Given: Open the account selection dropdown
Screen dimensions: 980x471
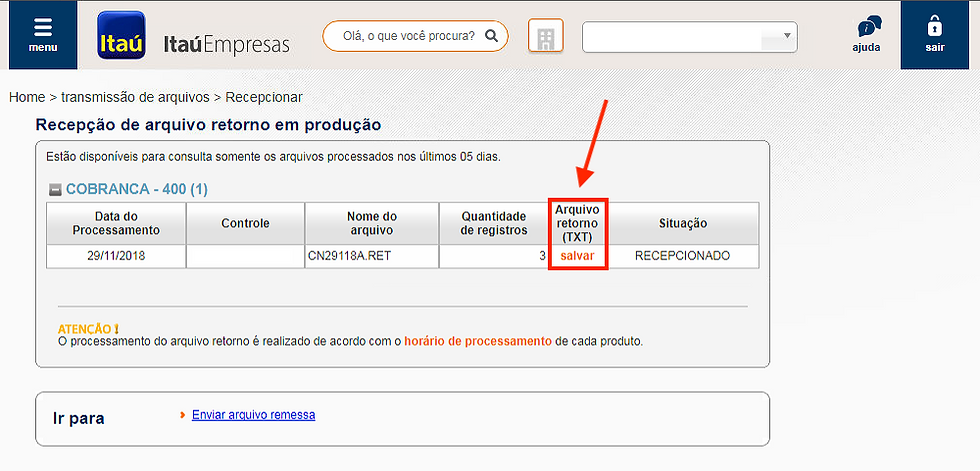Looking at the screenshot, I should point(689,37).
